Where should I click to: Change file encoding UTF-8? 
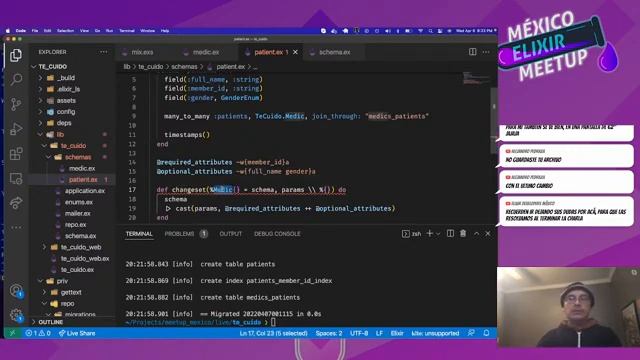[359, 333]
